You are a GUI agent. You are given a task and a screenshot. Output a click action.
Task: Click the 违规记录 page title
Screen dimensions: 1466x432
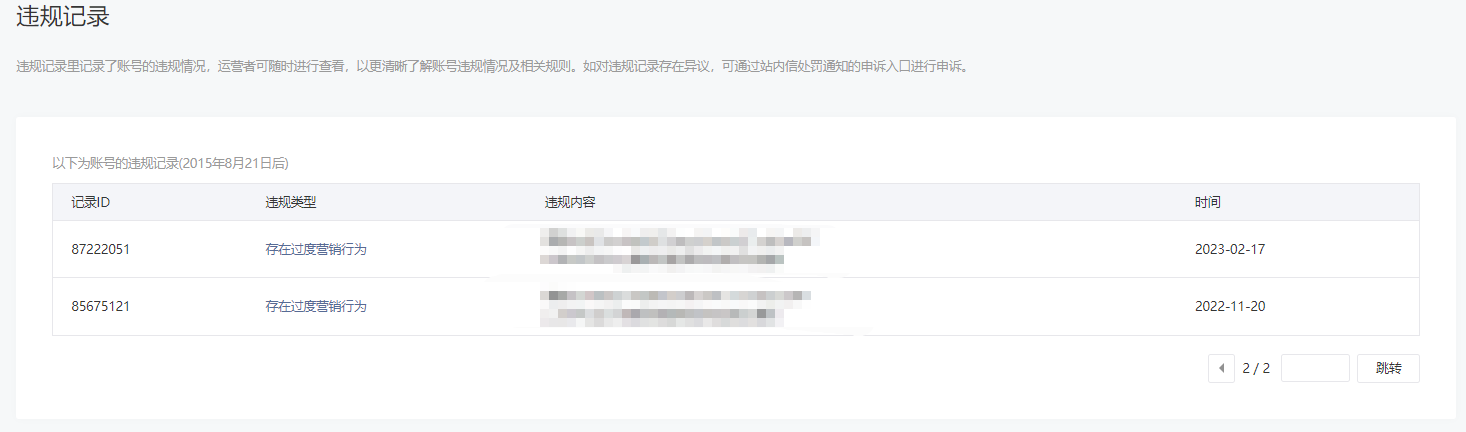(x=63, y=16)
